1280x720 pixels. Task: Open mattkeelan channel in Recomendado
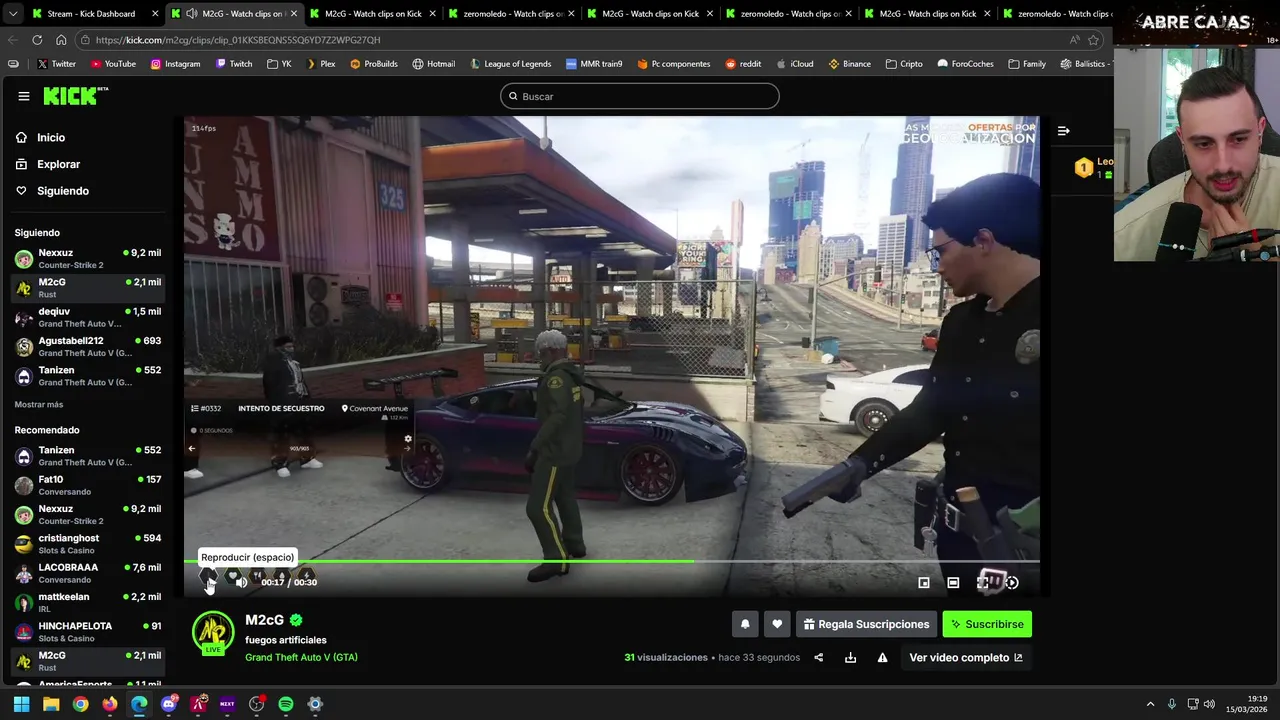88,602
